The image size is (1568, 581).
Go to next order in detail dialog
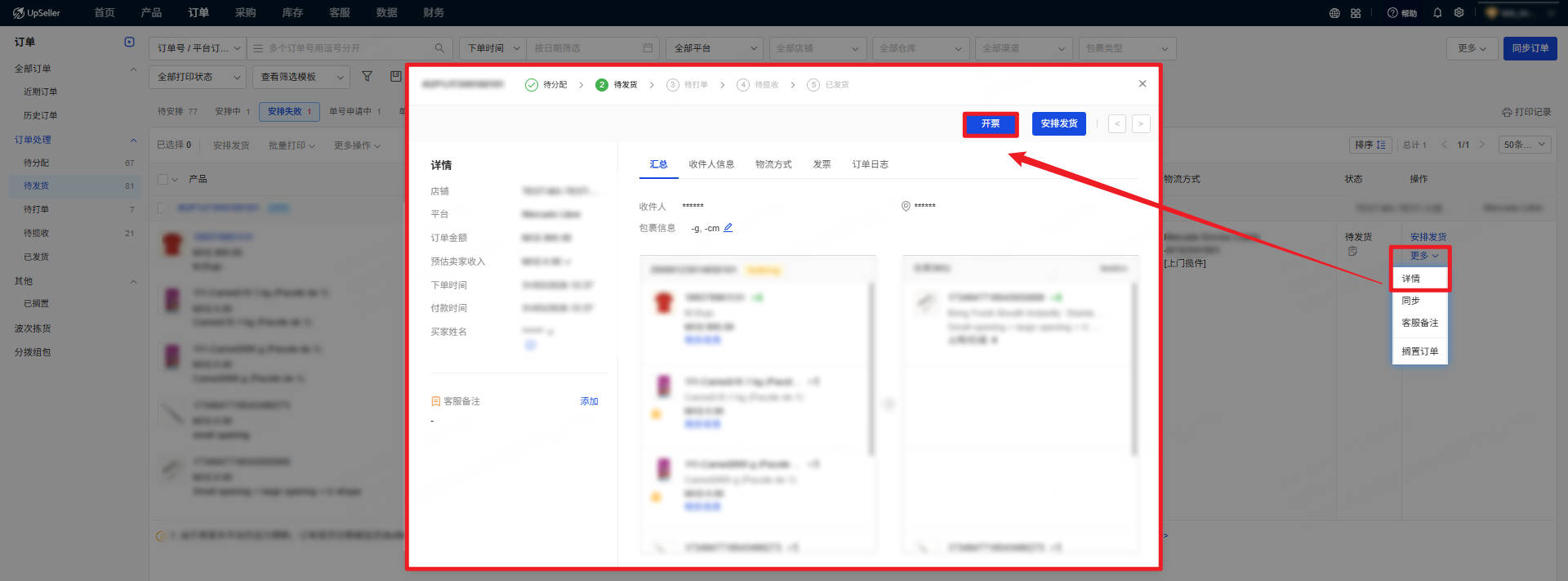click(x=1141, y=123)
